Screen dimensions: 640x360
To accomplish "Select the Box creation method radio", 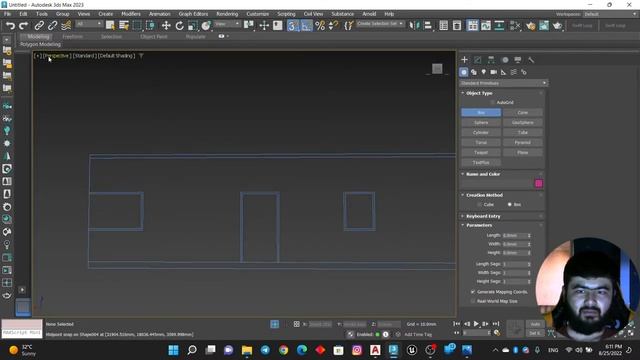I will pyautogui.click(x=509, y=204).
